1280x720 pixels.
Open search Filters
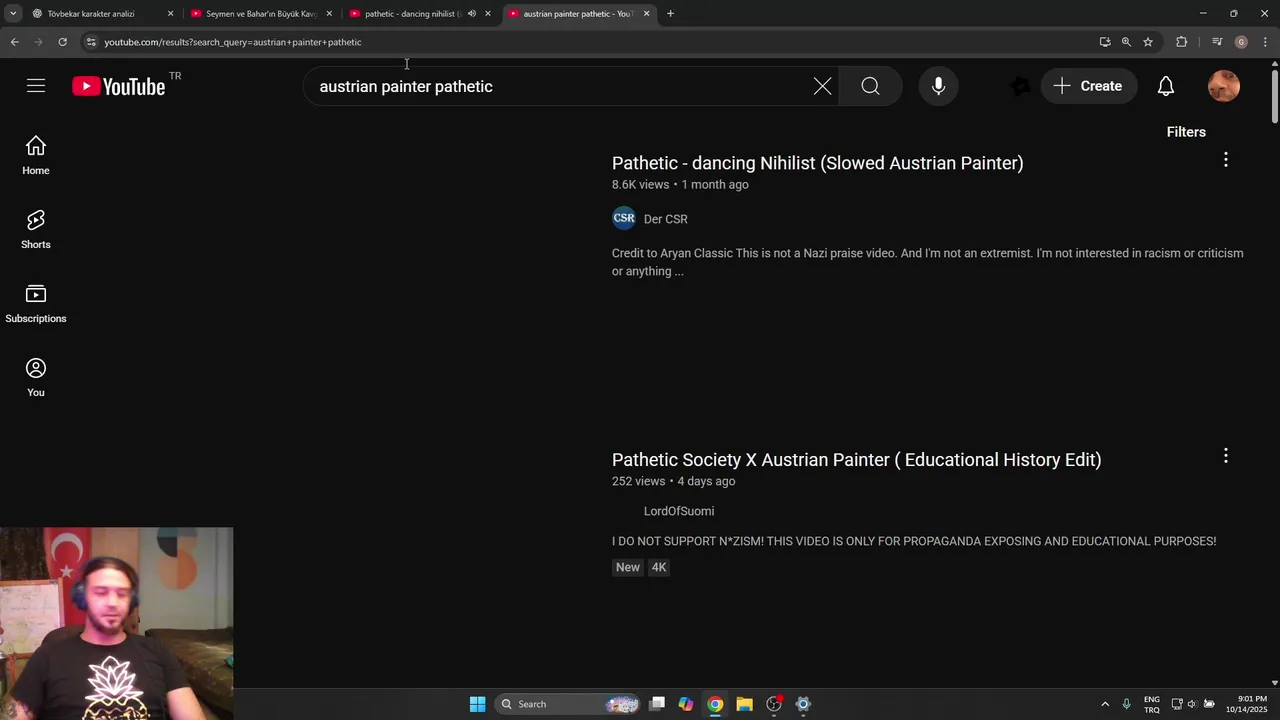tap(1186, 132)
